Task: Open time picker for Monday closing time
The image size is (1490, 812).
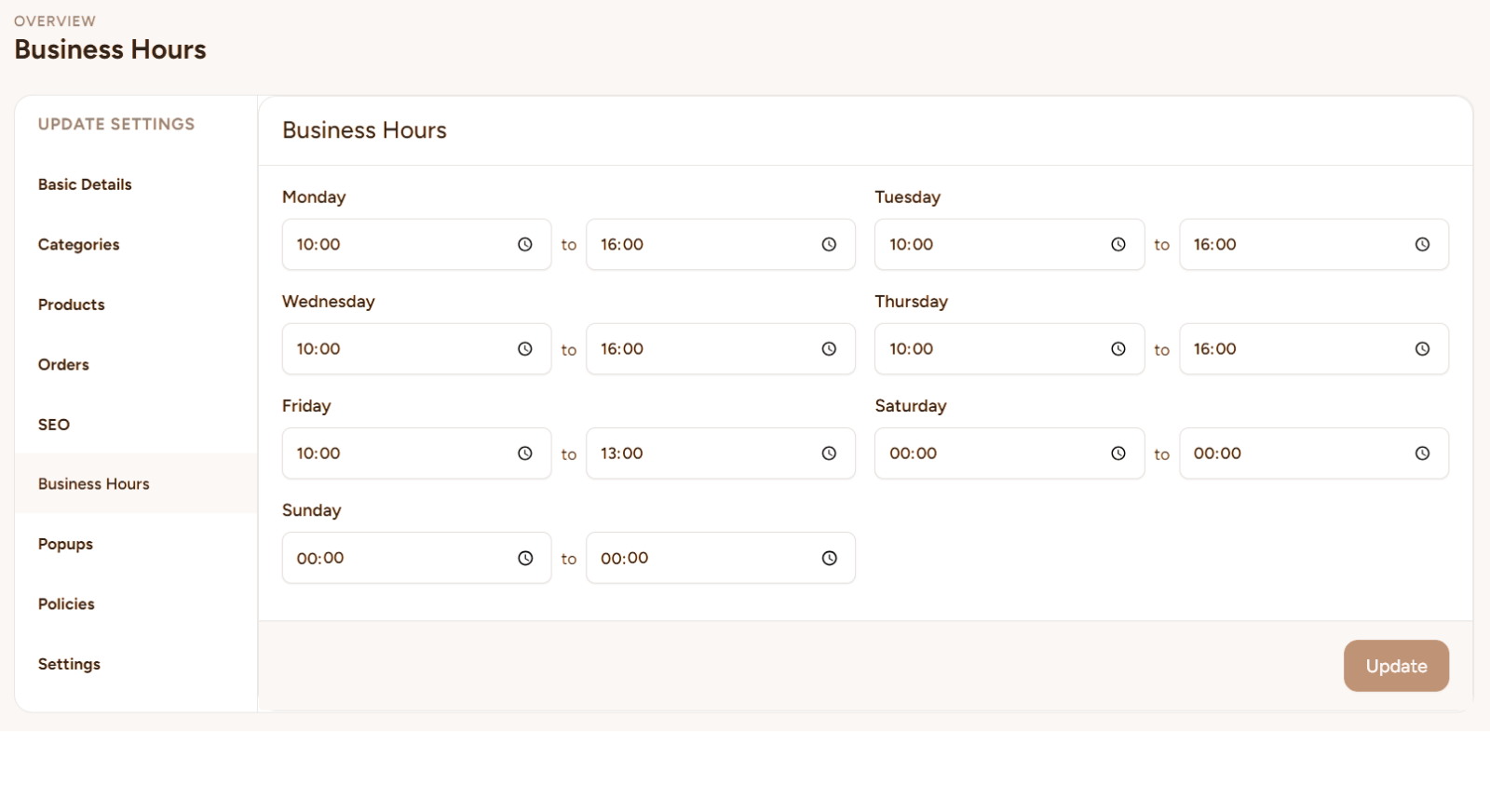Action: (829, 245)
